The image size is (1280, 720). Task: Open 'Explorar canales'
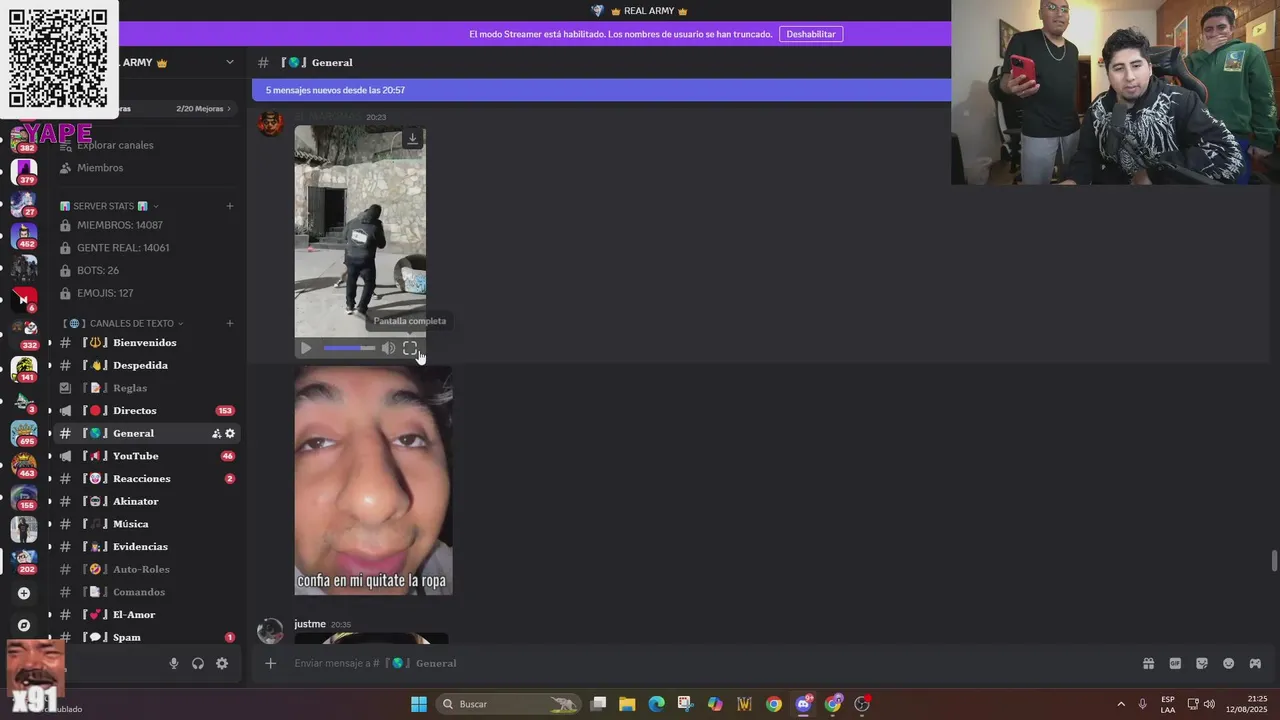point(115,145)
